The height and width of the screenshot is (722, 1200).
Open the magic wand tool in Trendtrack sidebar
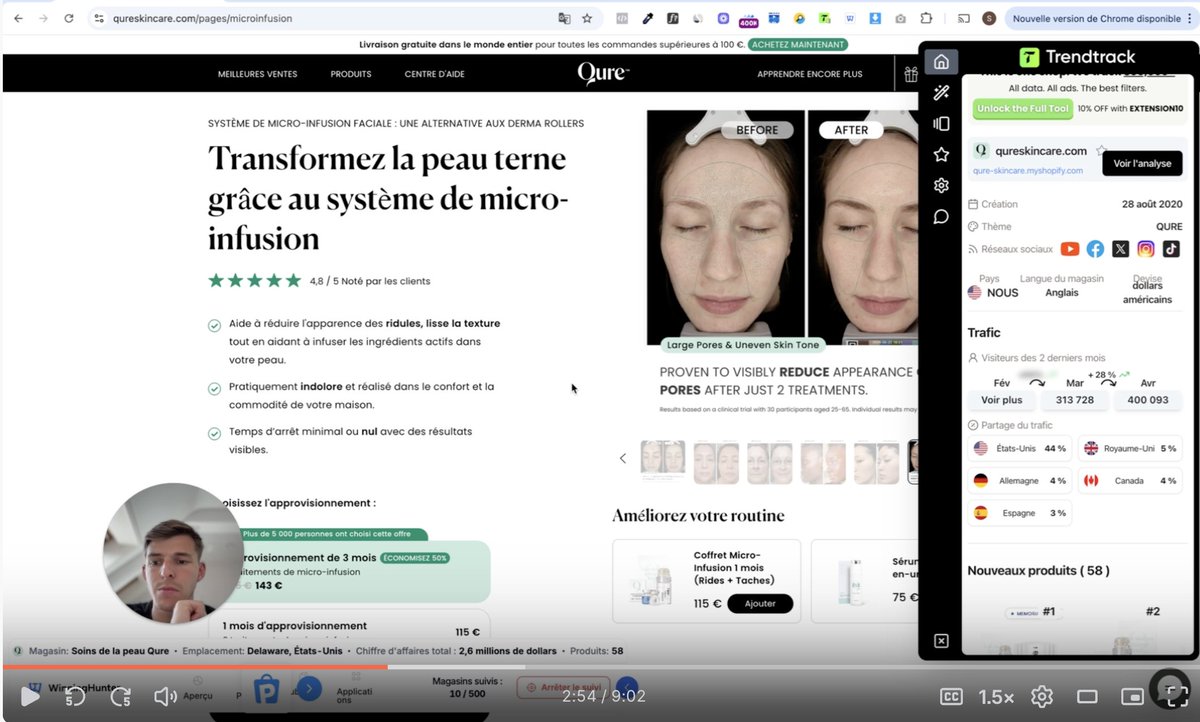pos(941,93)
